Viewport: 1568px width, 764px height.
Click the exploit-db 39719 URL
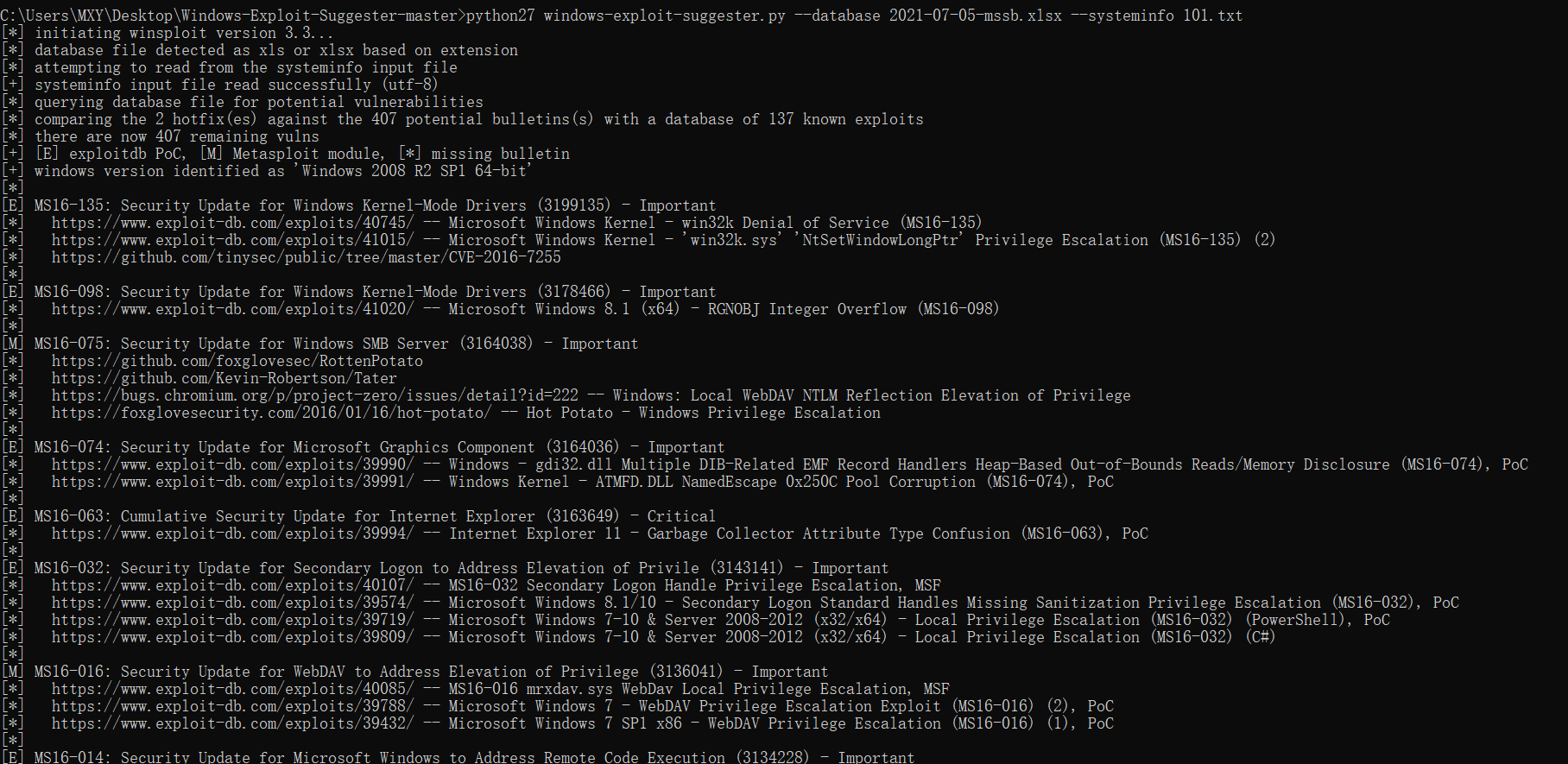pos(232,620)
